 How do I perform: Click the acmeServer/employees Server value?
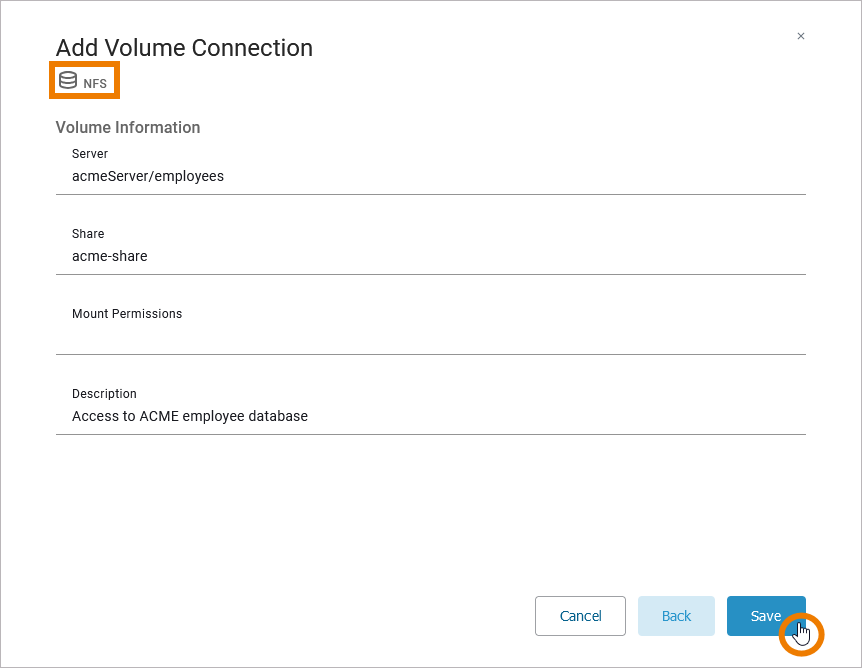pos(148,176)
